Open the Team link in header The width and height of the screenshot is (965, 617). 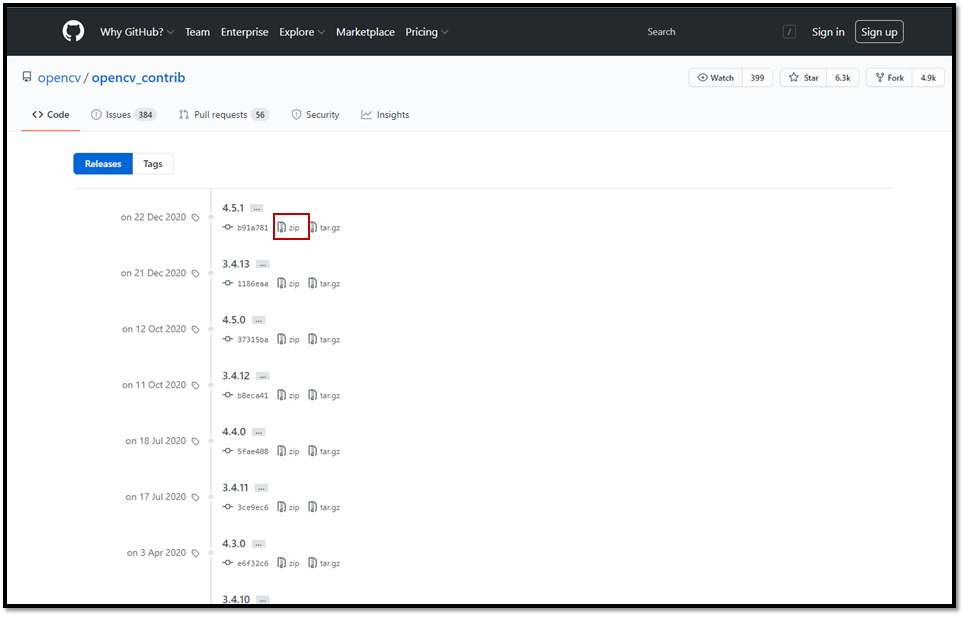tap(198, 32)
